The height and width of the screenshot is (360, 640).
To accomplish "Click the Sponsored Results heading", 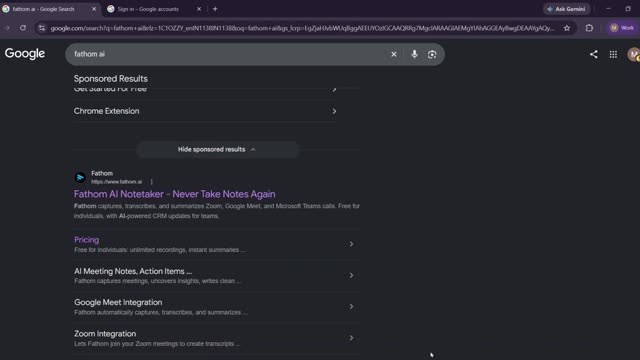I will (x=111, y=79).
